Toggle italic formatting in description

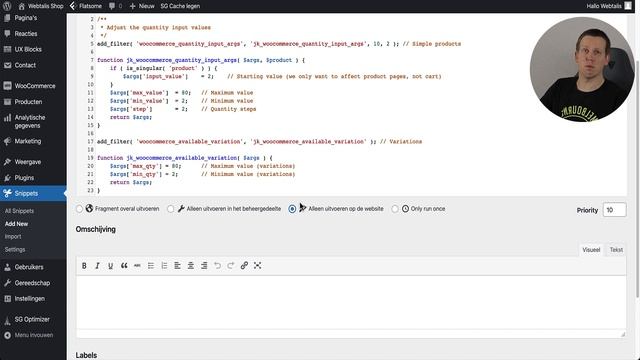pos(97,265)
